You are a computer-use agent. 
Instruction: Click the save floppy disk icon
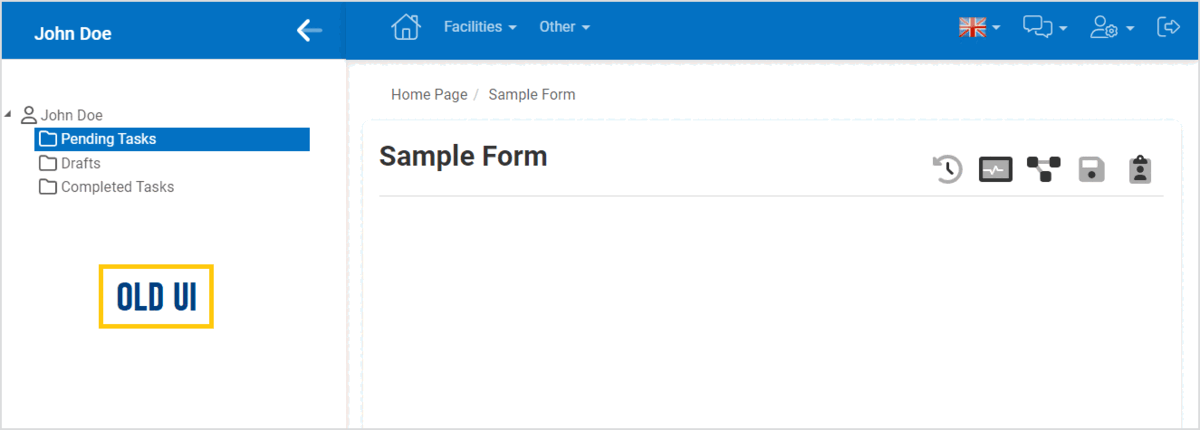click(1091, 170)
